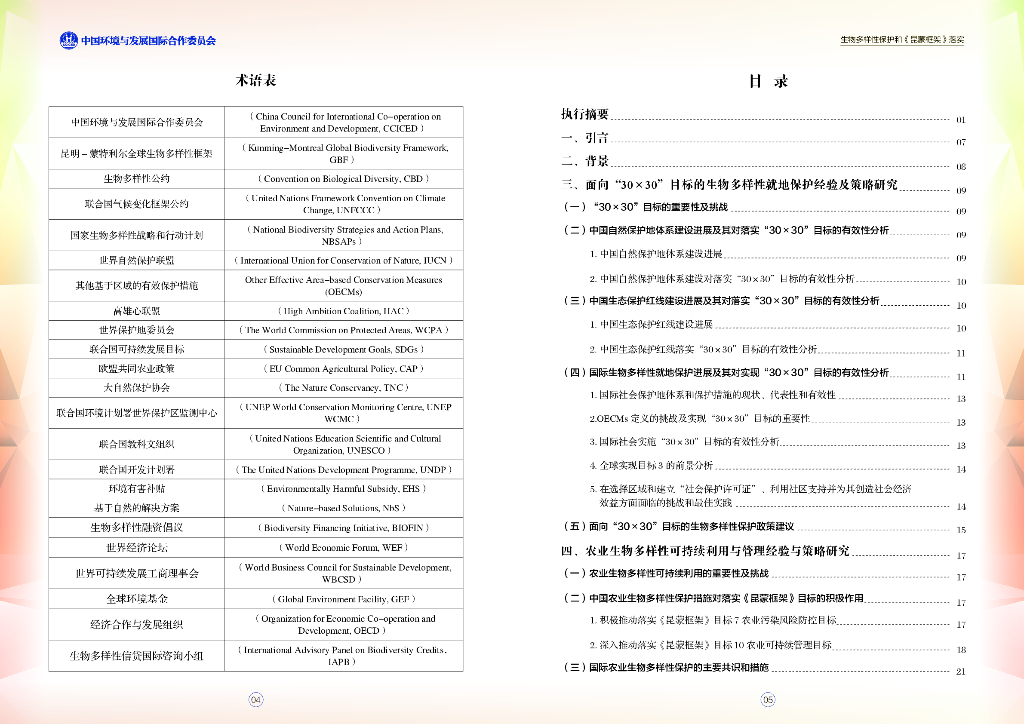Image resolution: width=1024 pixels, height=724 pixels.
Task: Click the 目录 heading
Action: 768,82
